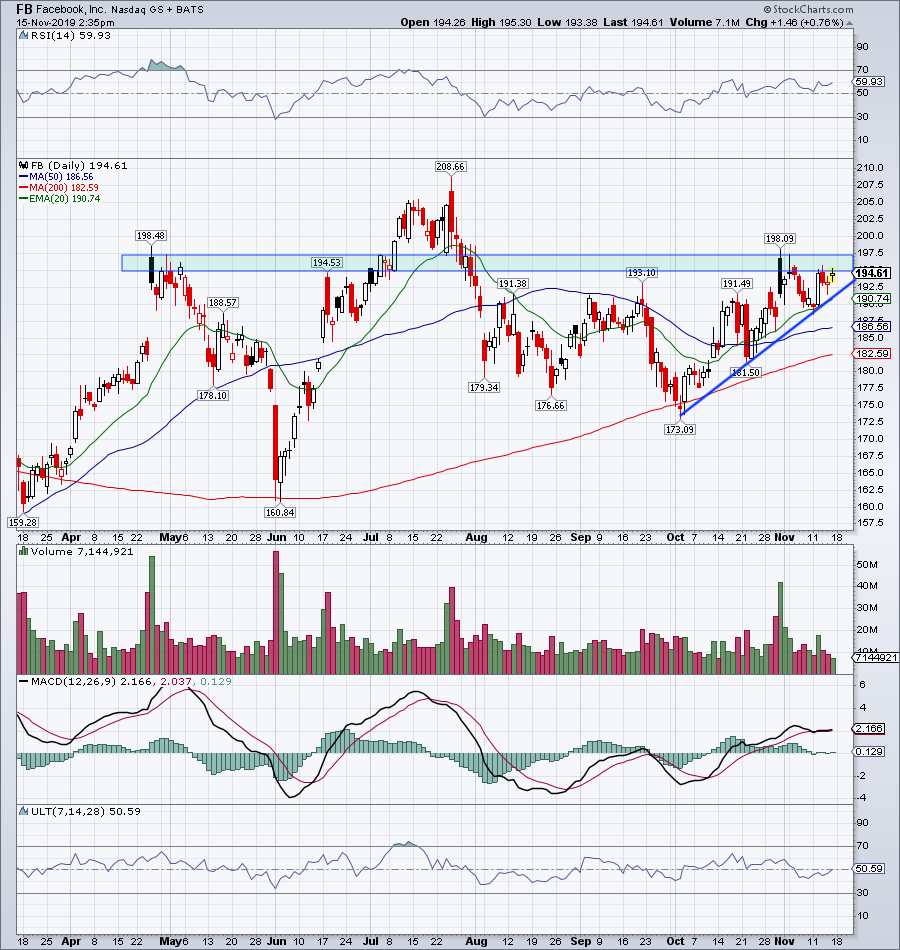Click the 193.10 price label
This screenshot has width=900, height=950.
(641, 273)
